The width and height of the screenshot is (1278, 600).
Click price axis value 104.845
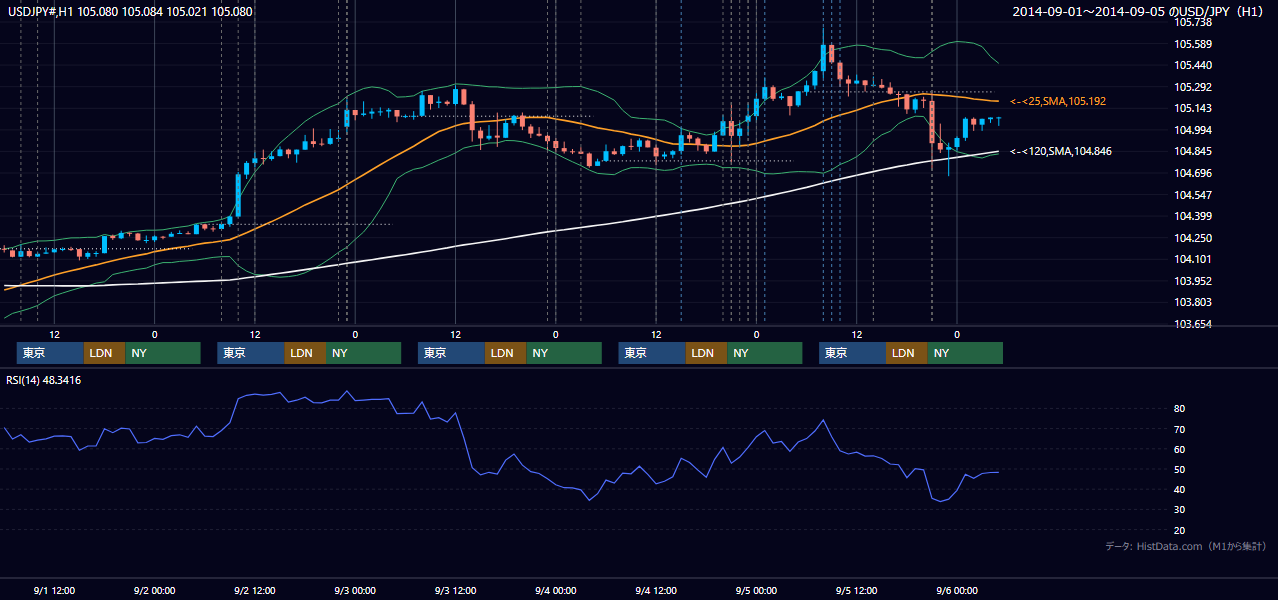coord(1193,151)
